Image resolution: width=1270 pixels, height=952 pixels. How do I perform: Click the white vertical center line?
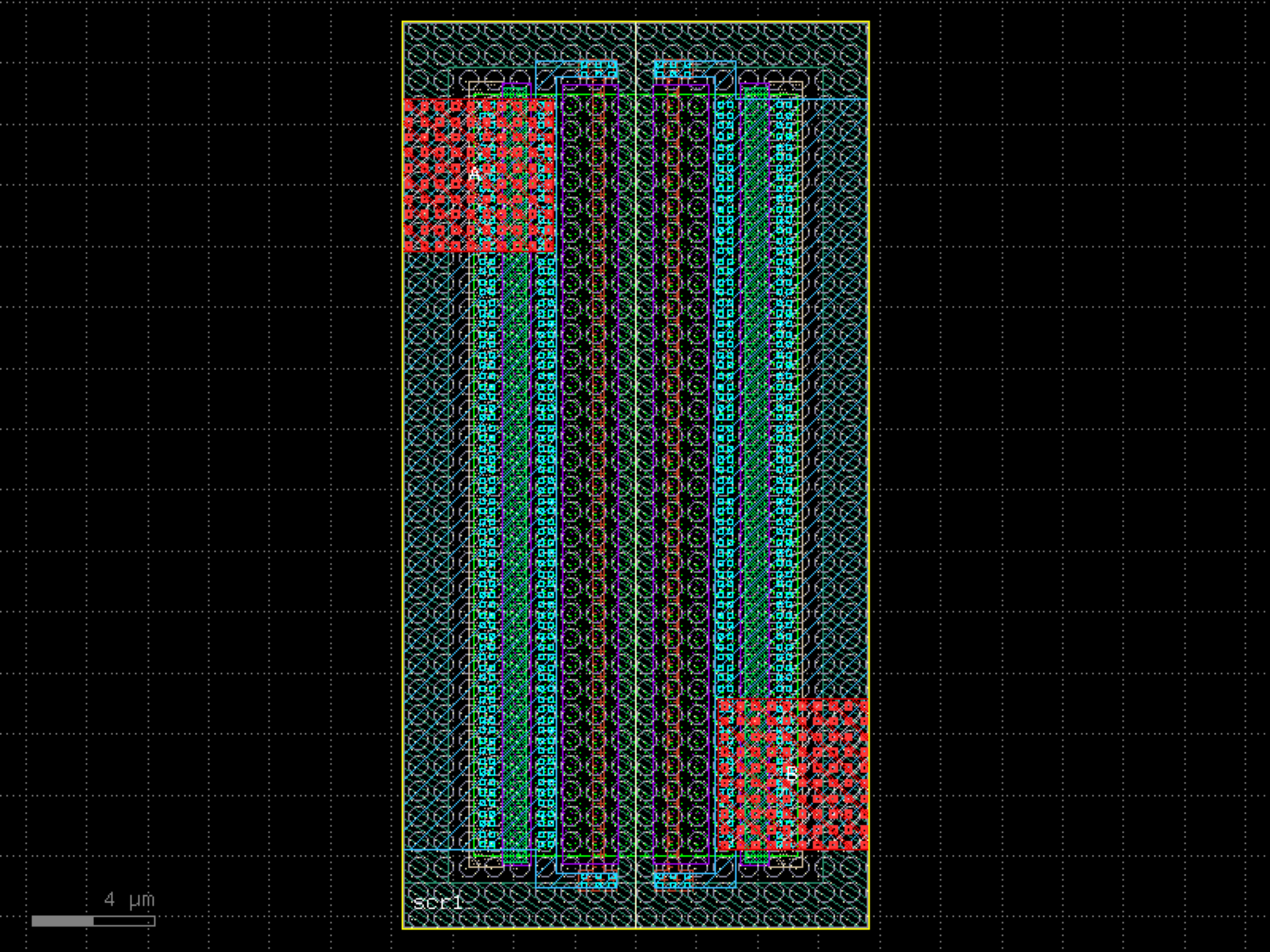point(636,476)
